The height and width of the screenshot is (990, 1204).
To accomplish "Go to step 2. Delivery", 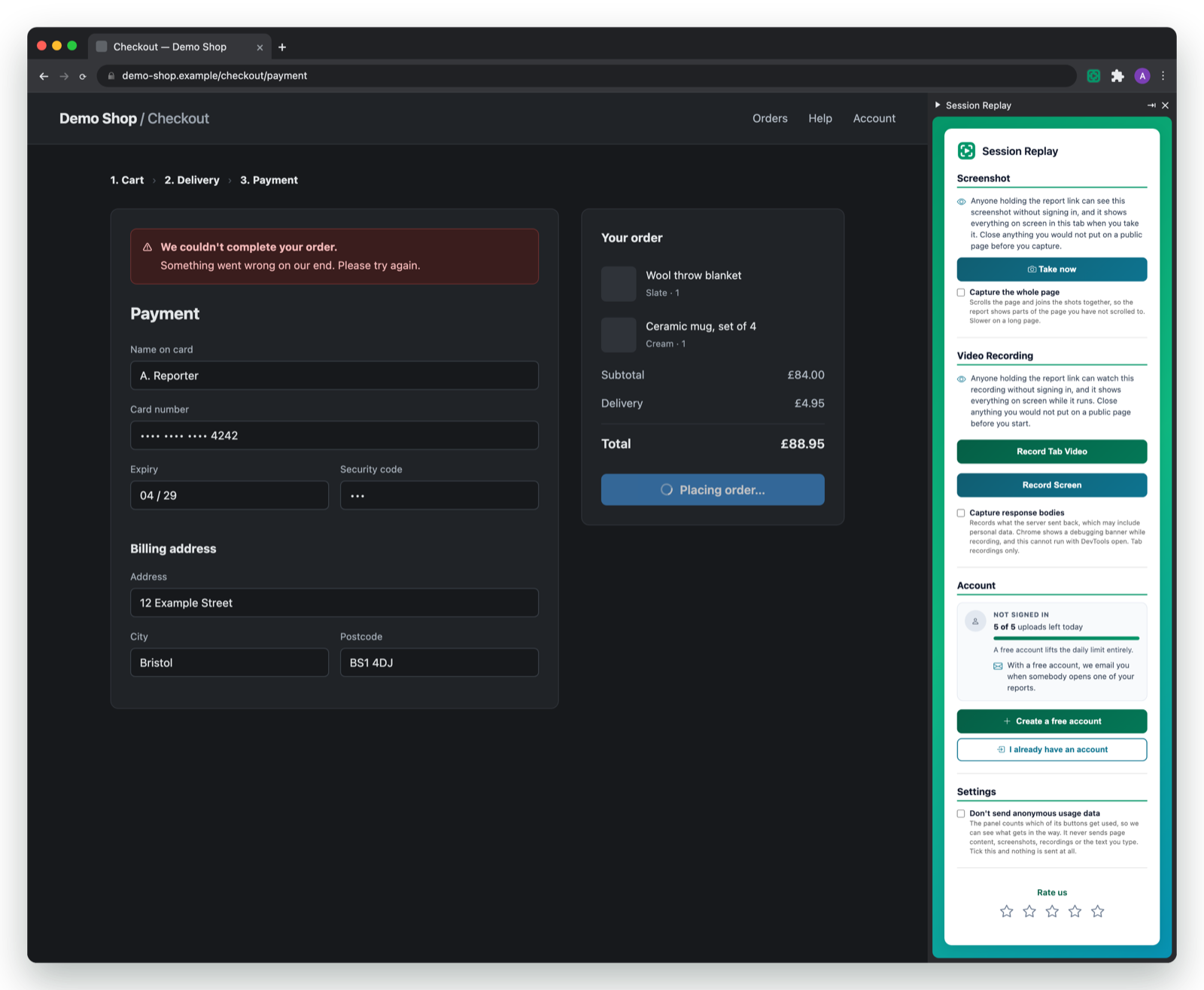I will click(192, 180).
